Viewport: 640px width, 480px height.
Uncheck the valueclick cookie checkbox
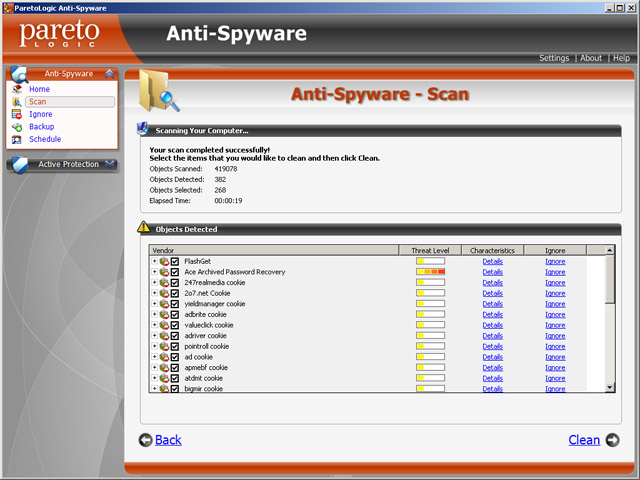175,325
